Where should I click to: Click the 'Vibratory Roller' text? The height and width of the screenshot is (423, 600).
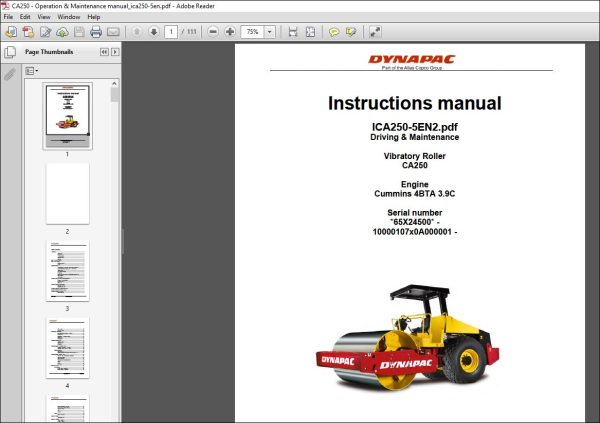point(415,156)
